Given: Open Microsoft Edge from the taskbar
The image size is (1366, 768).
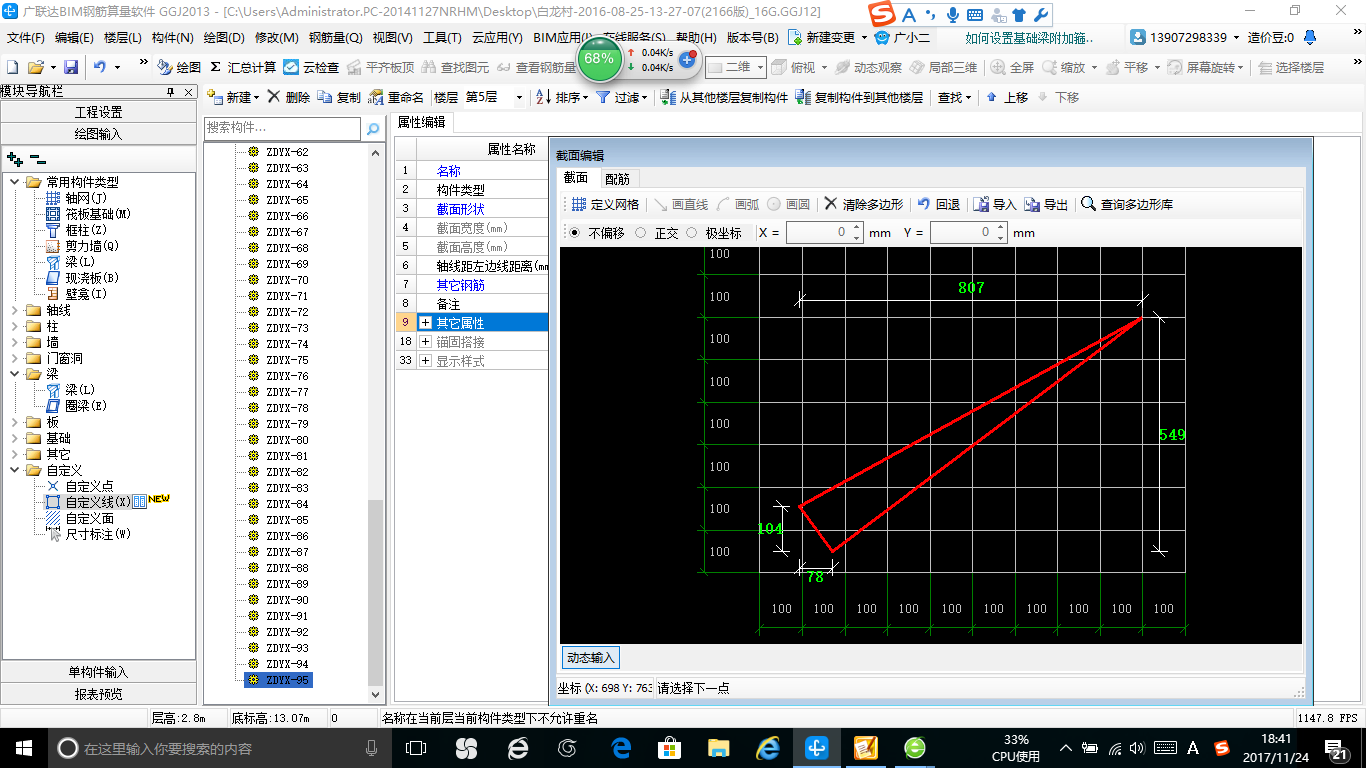Looking at the screenshot, I should (x=622, y=748).
